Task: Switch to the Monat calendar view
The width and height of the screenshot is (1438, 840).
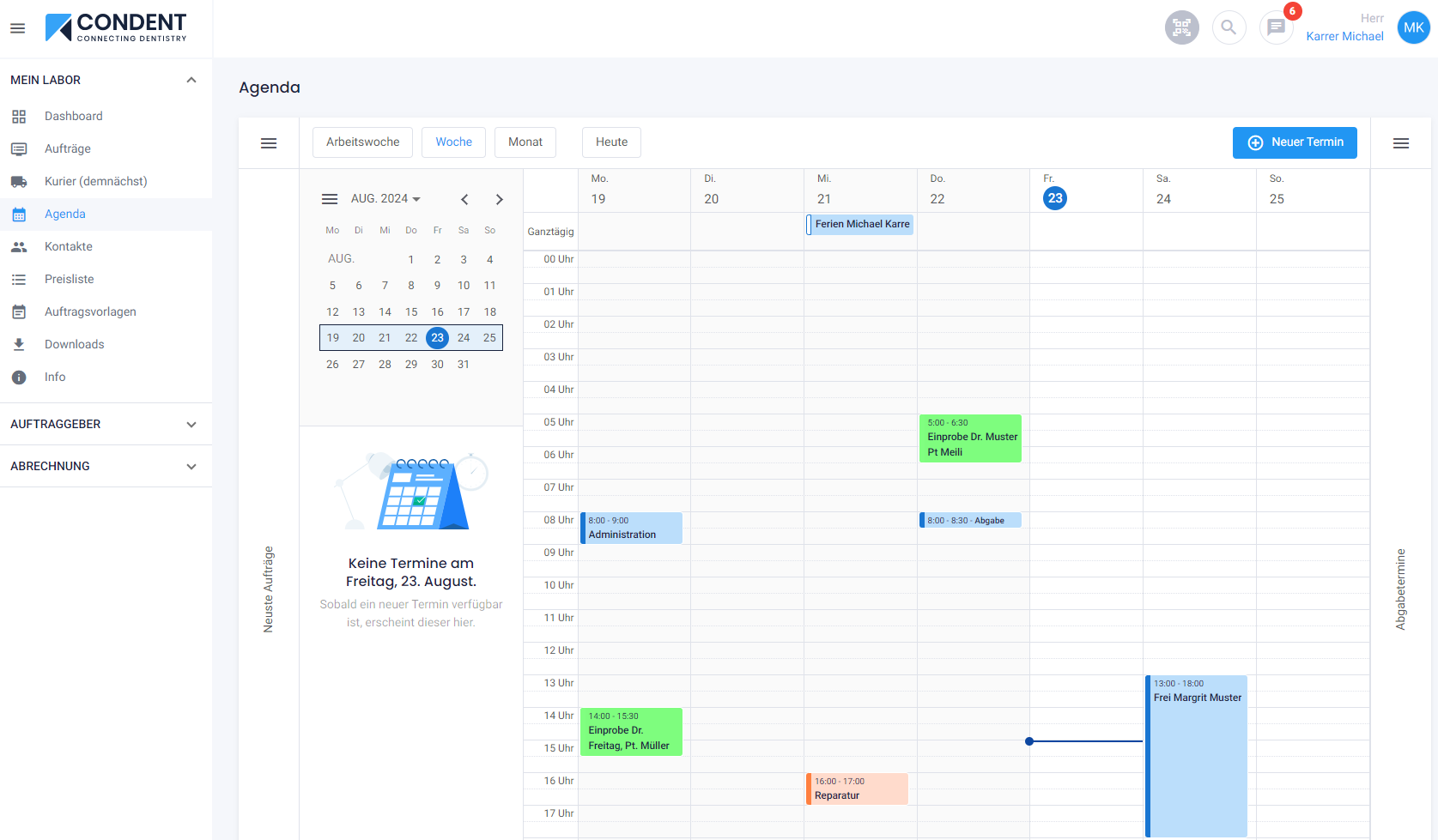Action: [x=525, y=142]
